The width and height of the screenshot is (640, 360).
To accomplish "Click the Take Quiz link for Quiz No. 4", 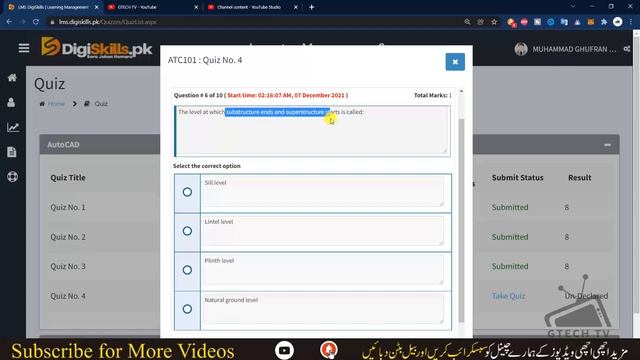I will [x=508, y=296].
